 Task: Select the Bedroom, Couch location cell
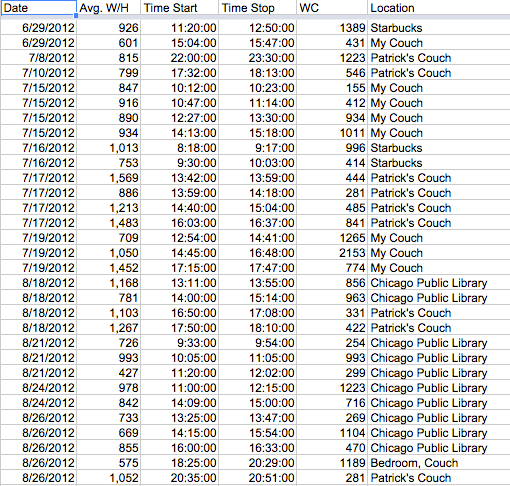439,463
